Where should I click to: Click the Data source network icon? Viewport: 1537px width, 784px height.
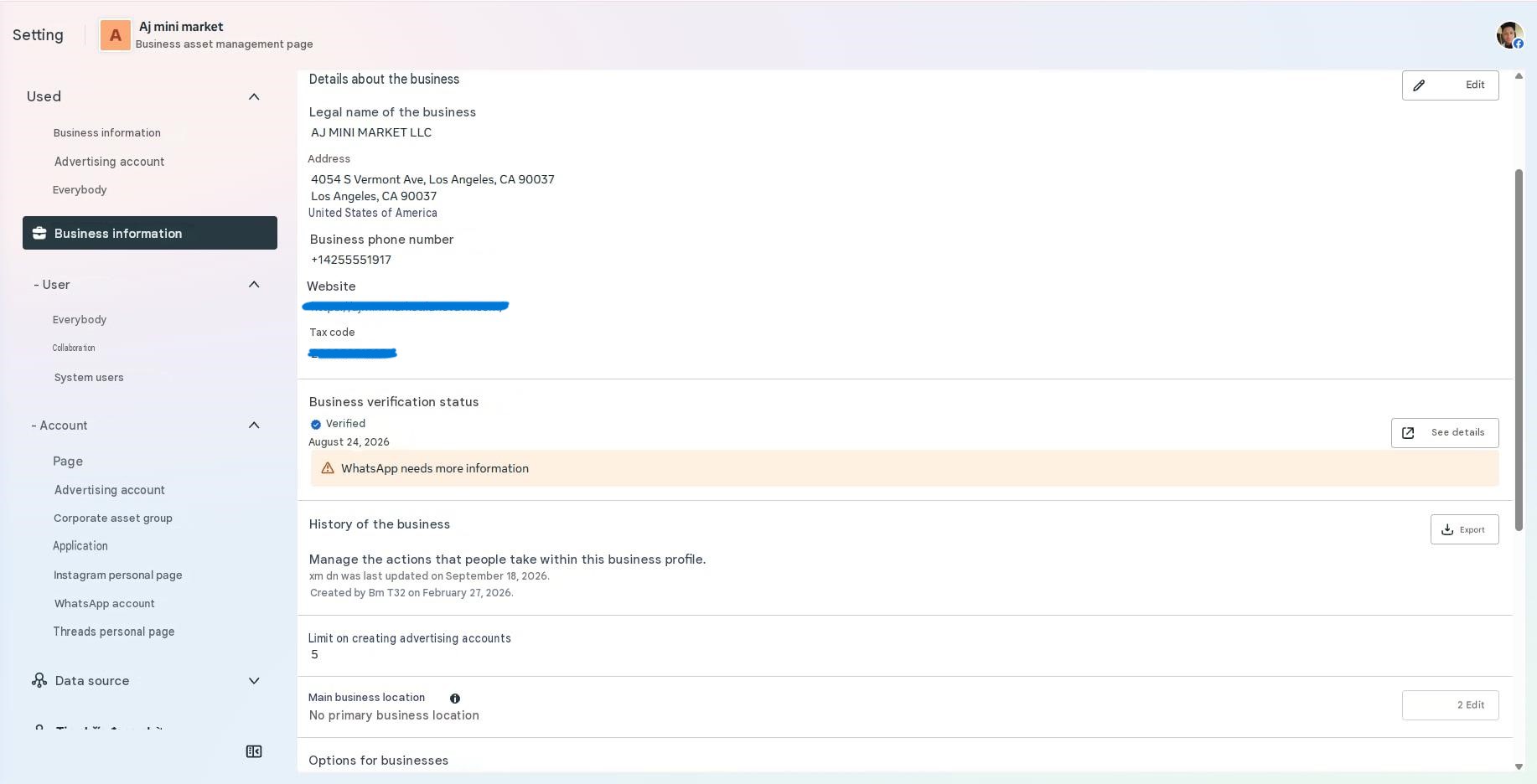click(39, 680)
